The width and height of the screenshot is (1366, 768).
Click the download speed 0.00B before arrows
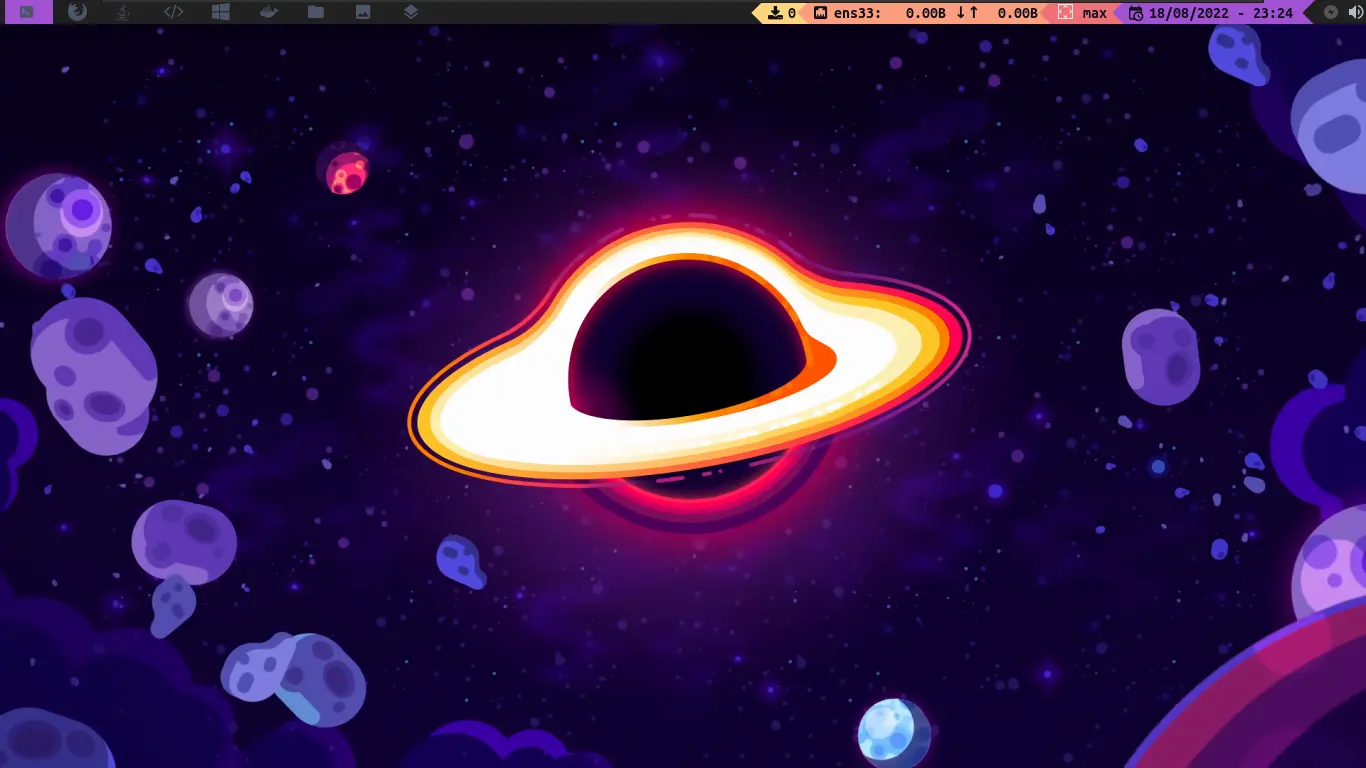(926, 13)
